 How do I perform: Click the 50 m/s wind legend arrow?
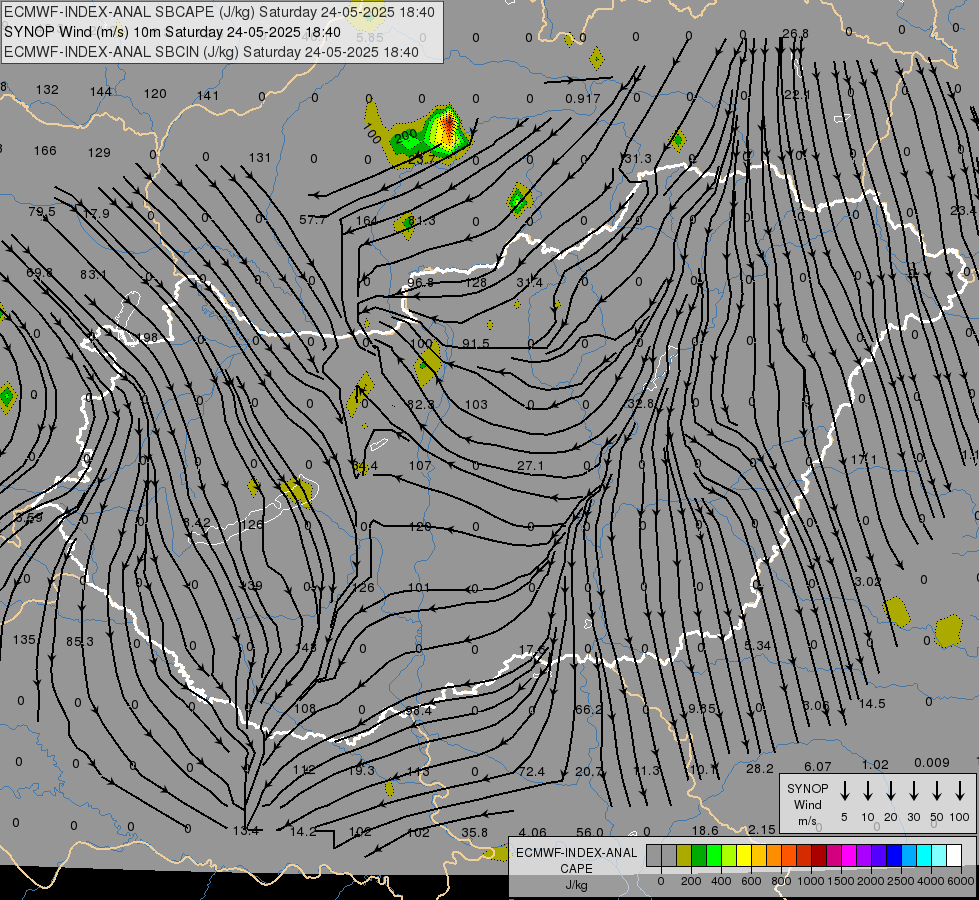pyautogui.click(x=937, y=791)
